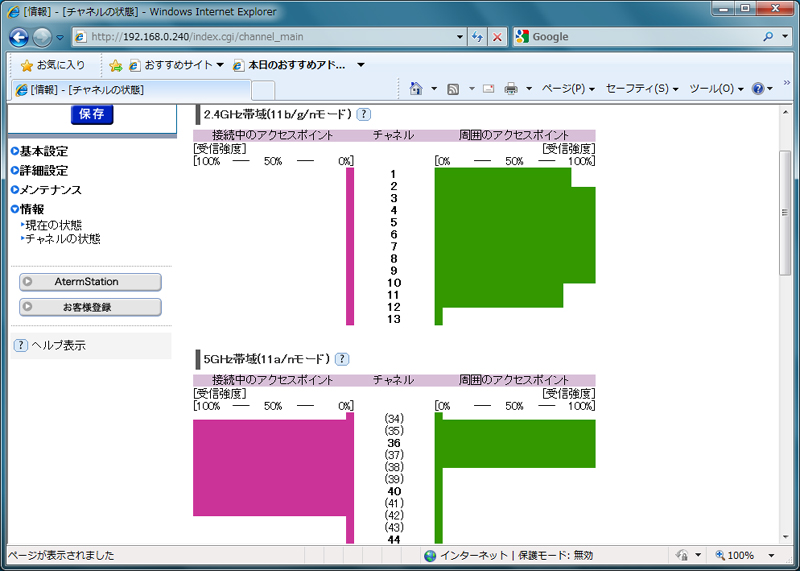The height and width of the screenshot is (571, 800).
Task: Expand the dropdown after 本日のおすすめアド
Action: click(x=361, y=65)
